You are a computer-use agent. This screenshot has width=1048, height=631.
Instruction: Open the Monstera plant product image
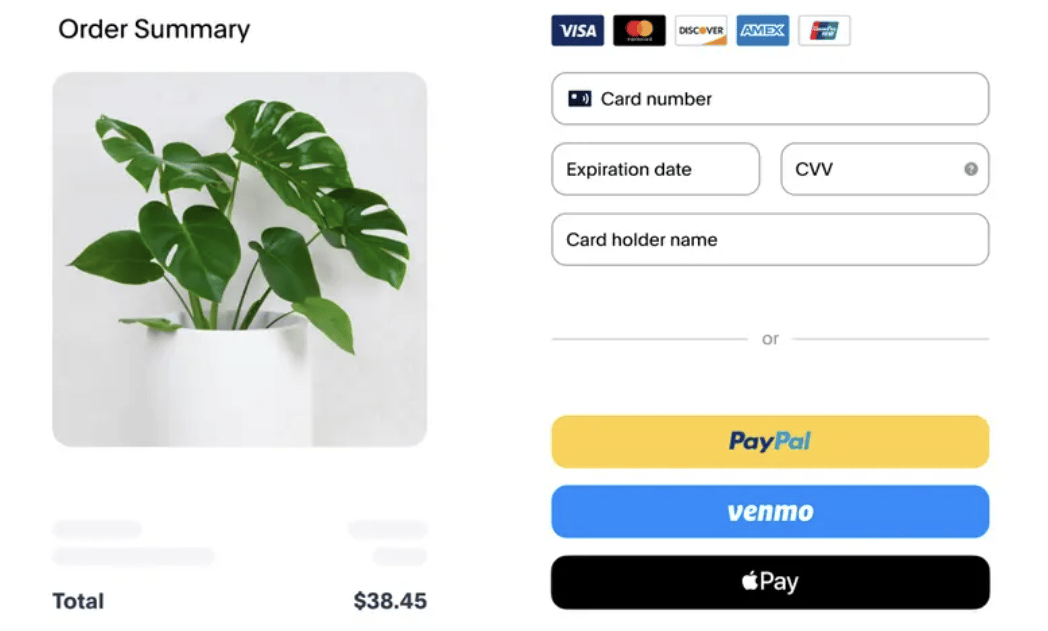pyautogui.click(x=240, y=259)
